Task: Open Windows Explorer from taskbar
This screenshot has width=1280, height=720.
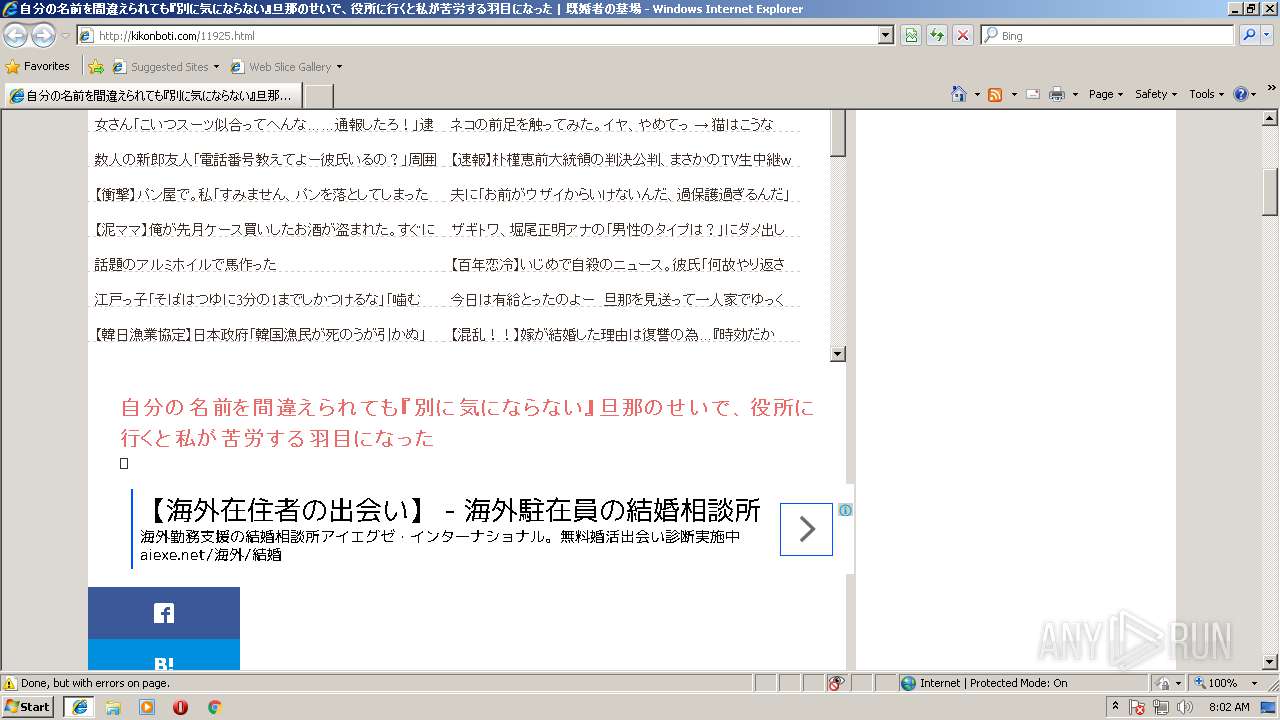Action: coord(113,707)
